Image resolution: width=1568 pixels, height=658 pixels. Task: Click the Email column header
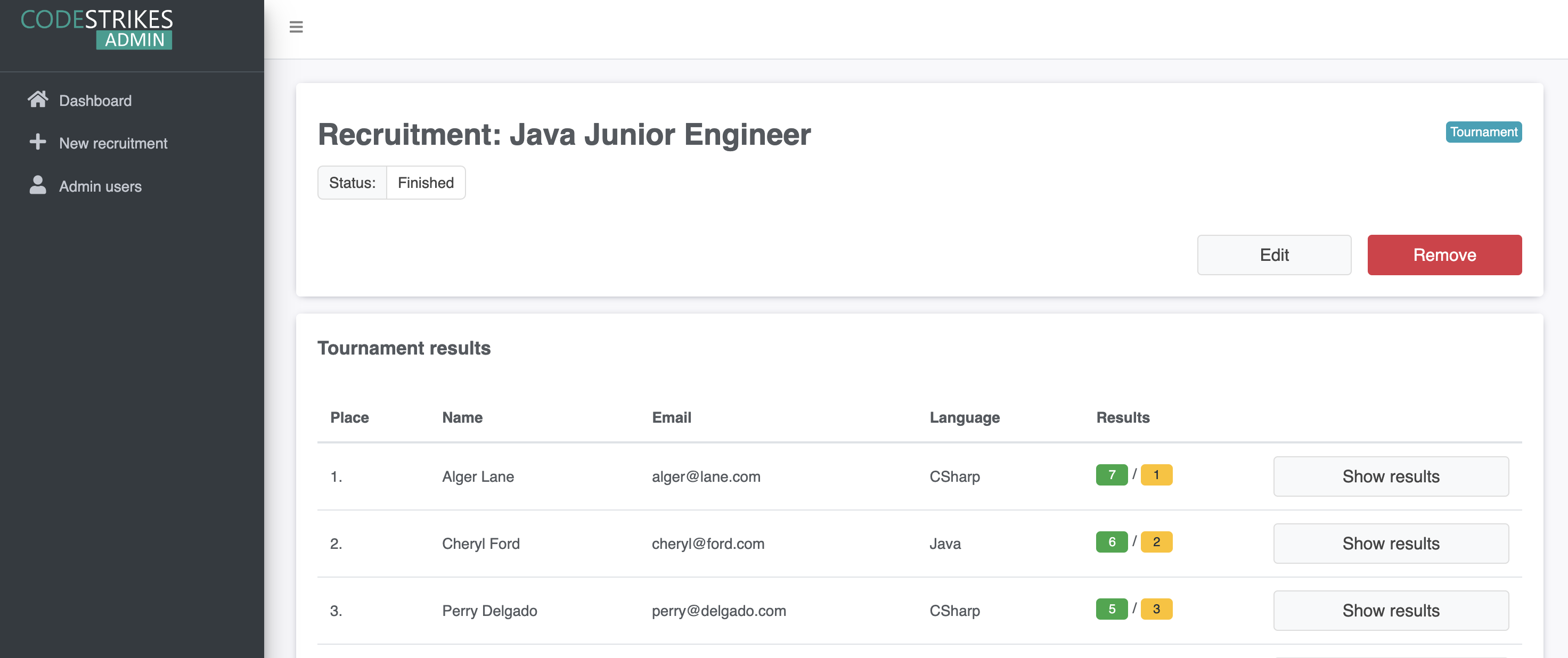tap(672, 417)
